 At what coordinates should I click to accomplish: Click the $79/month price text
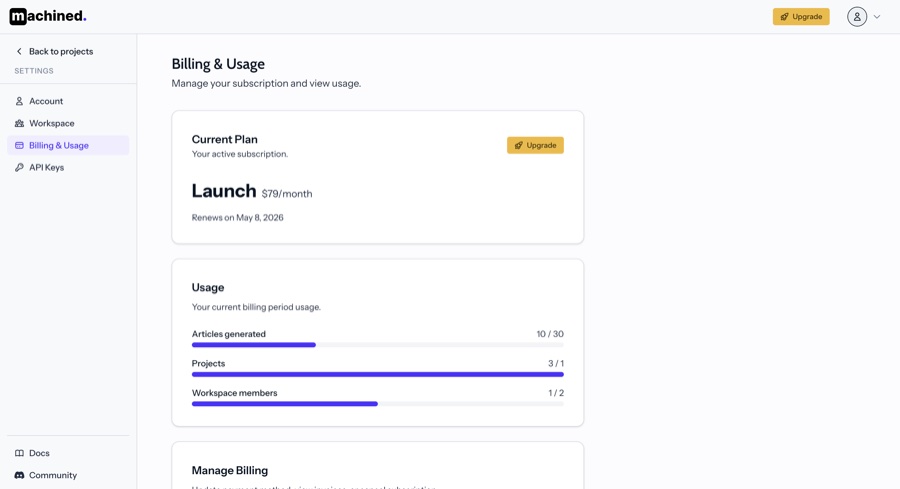287,194
